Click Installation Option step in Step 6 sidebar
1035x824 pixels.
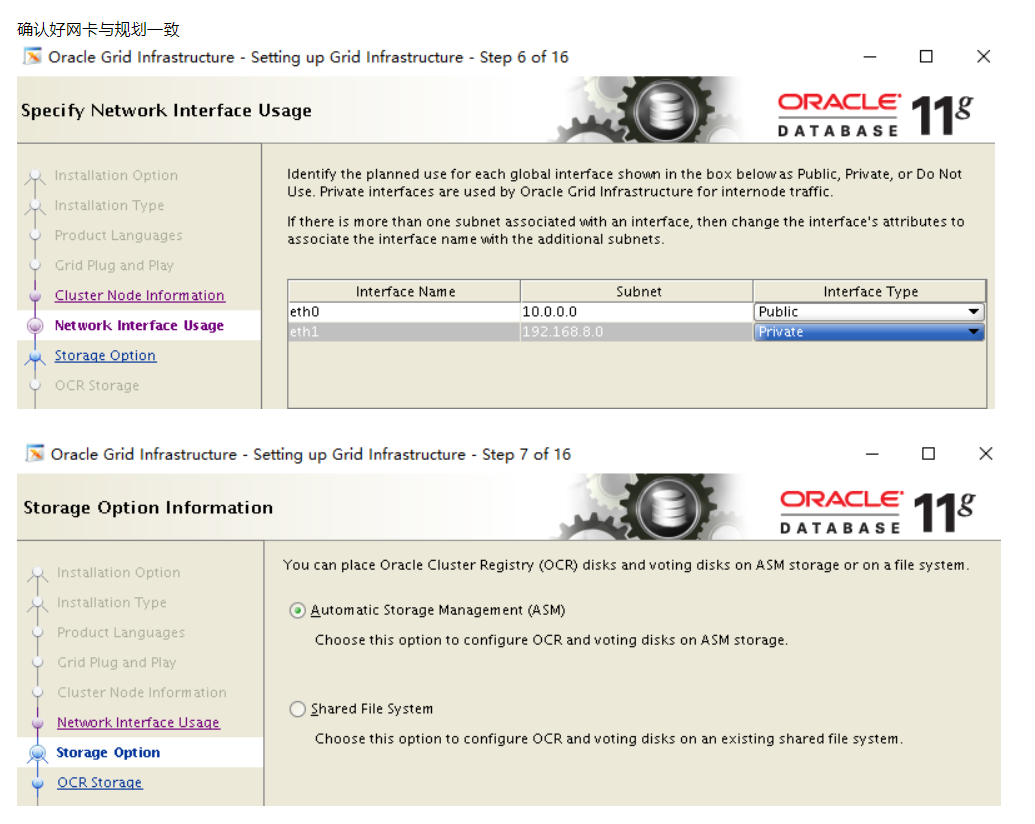pyautogui.click(x=116, y=176)
